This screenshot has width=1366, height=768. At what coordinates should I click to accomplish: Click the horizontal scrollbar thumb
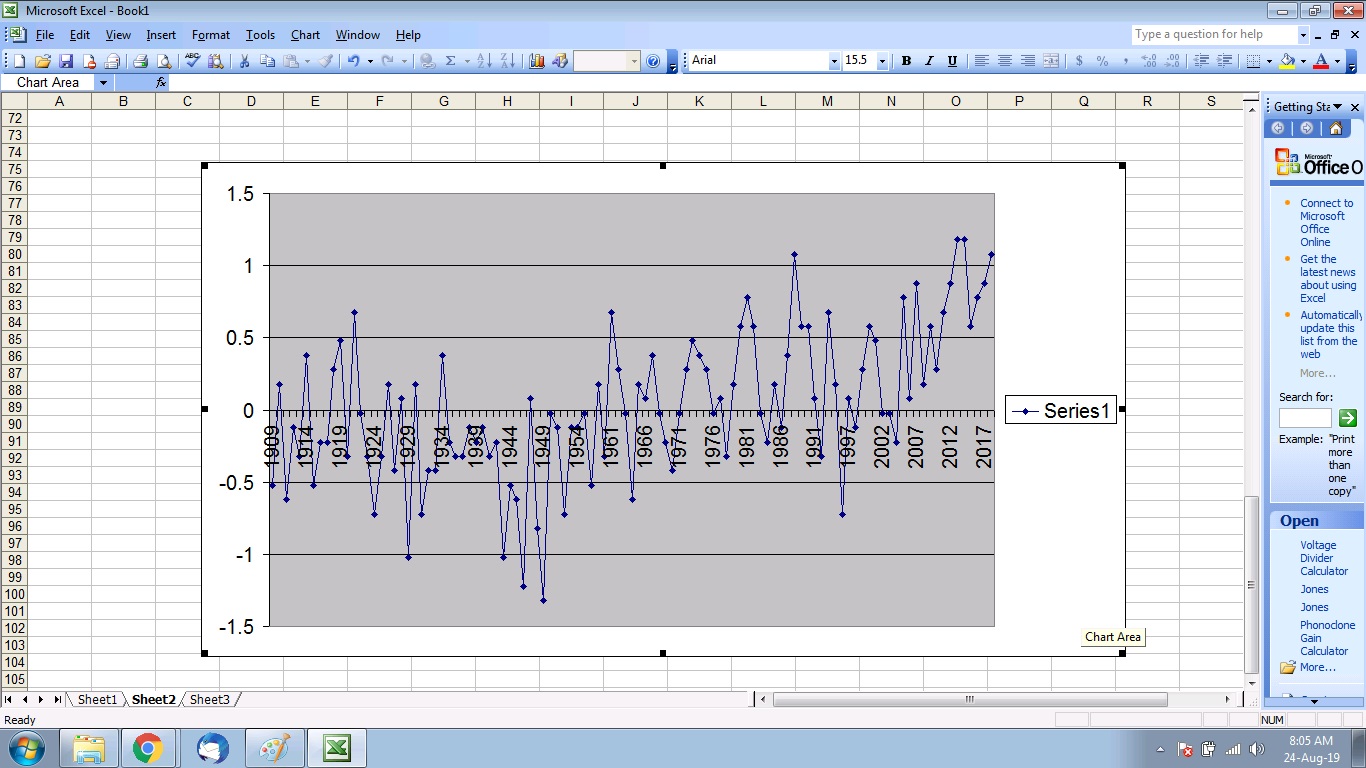coord(969,700)
